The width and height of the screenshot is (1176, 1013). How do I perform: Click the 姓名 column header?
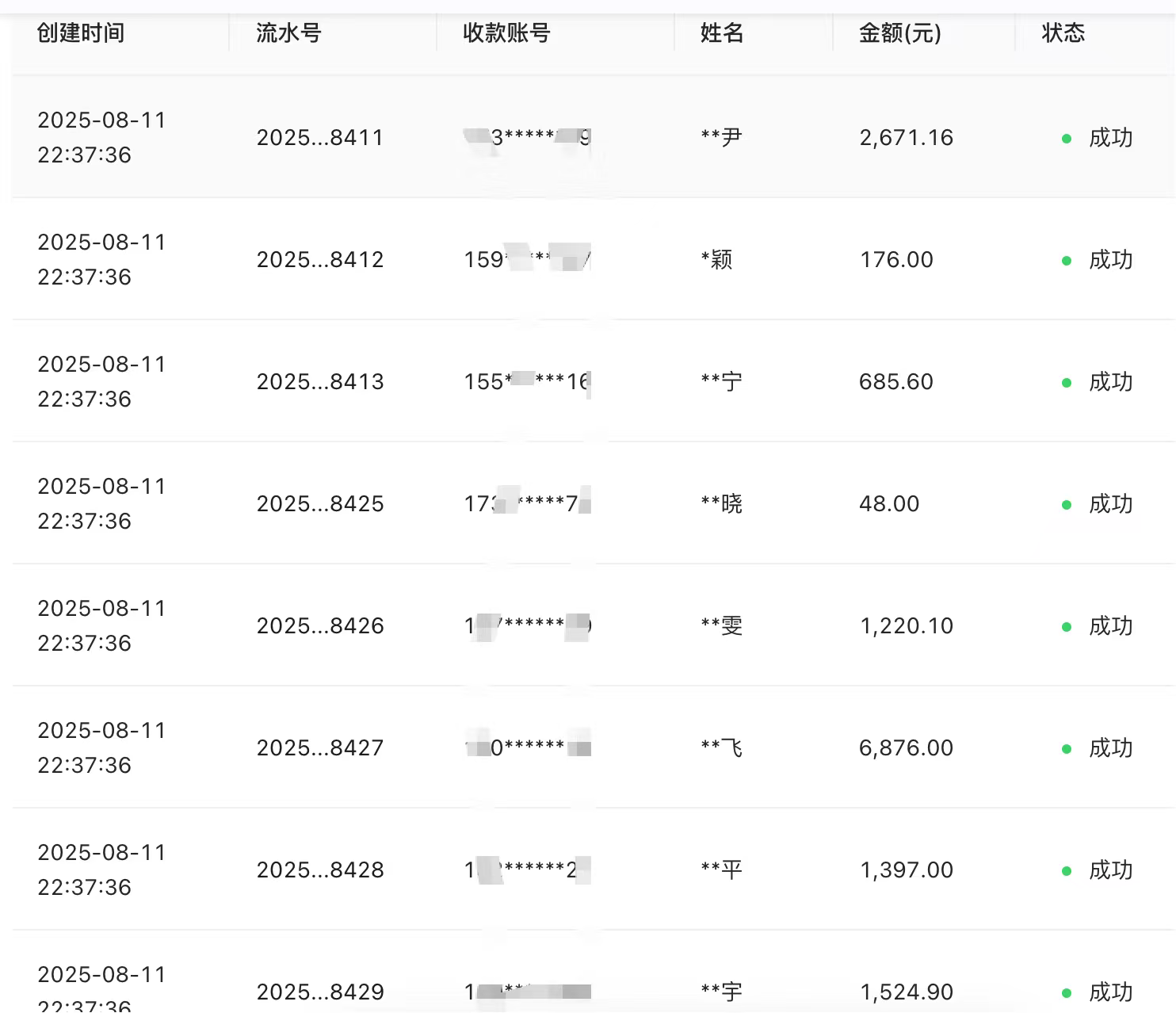[x=722, y=33]
